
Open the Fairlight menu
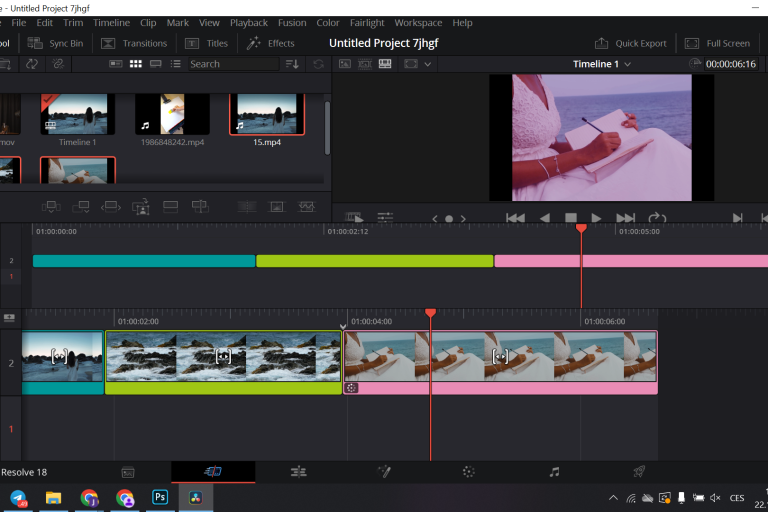pyautogui.click(x=366, y=22)
